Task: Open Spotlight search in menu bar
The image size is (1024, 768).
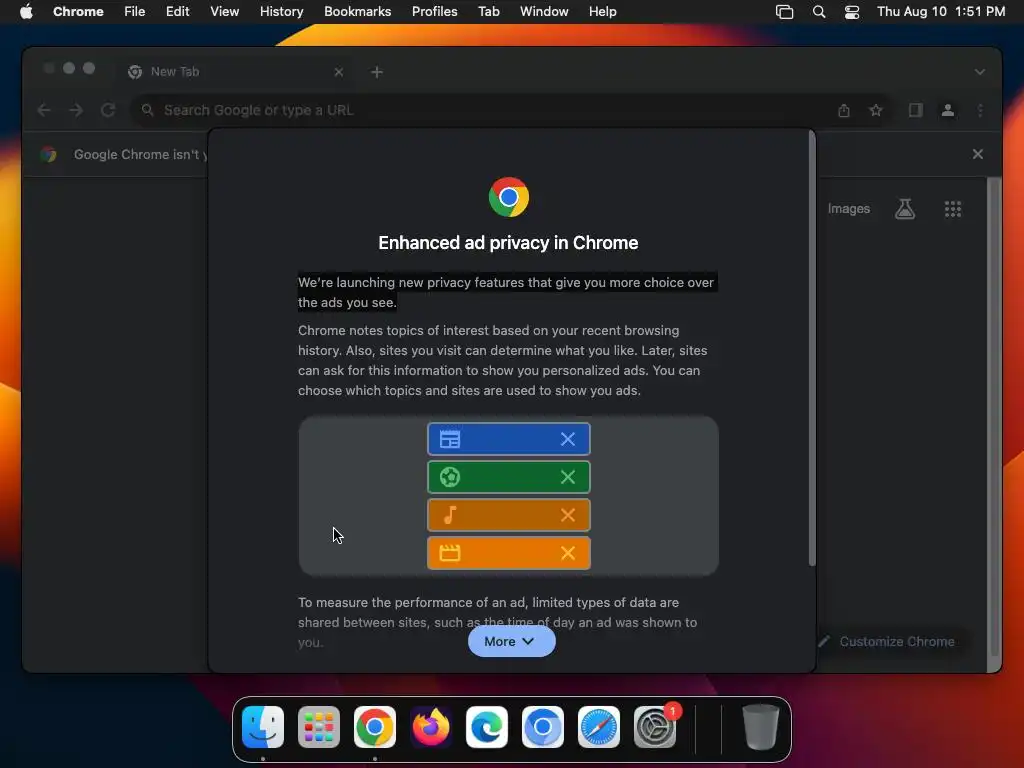Action: tap(818, 12)
